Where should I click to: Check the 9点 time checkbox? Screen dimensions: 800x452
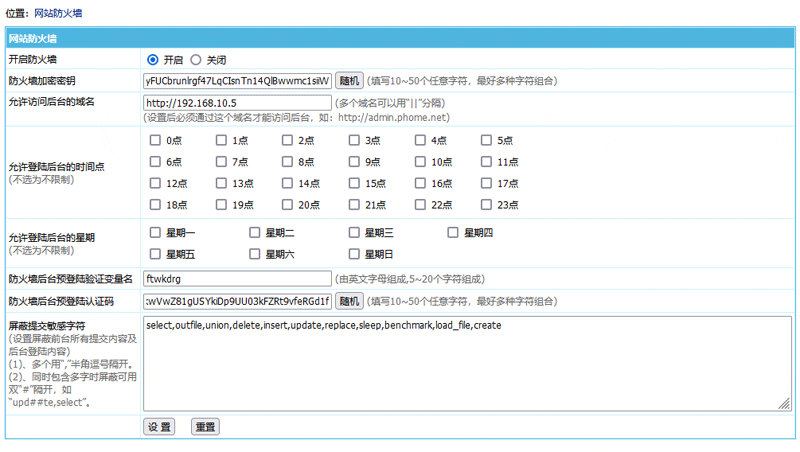coord(354,161)
